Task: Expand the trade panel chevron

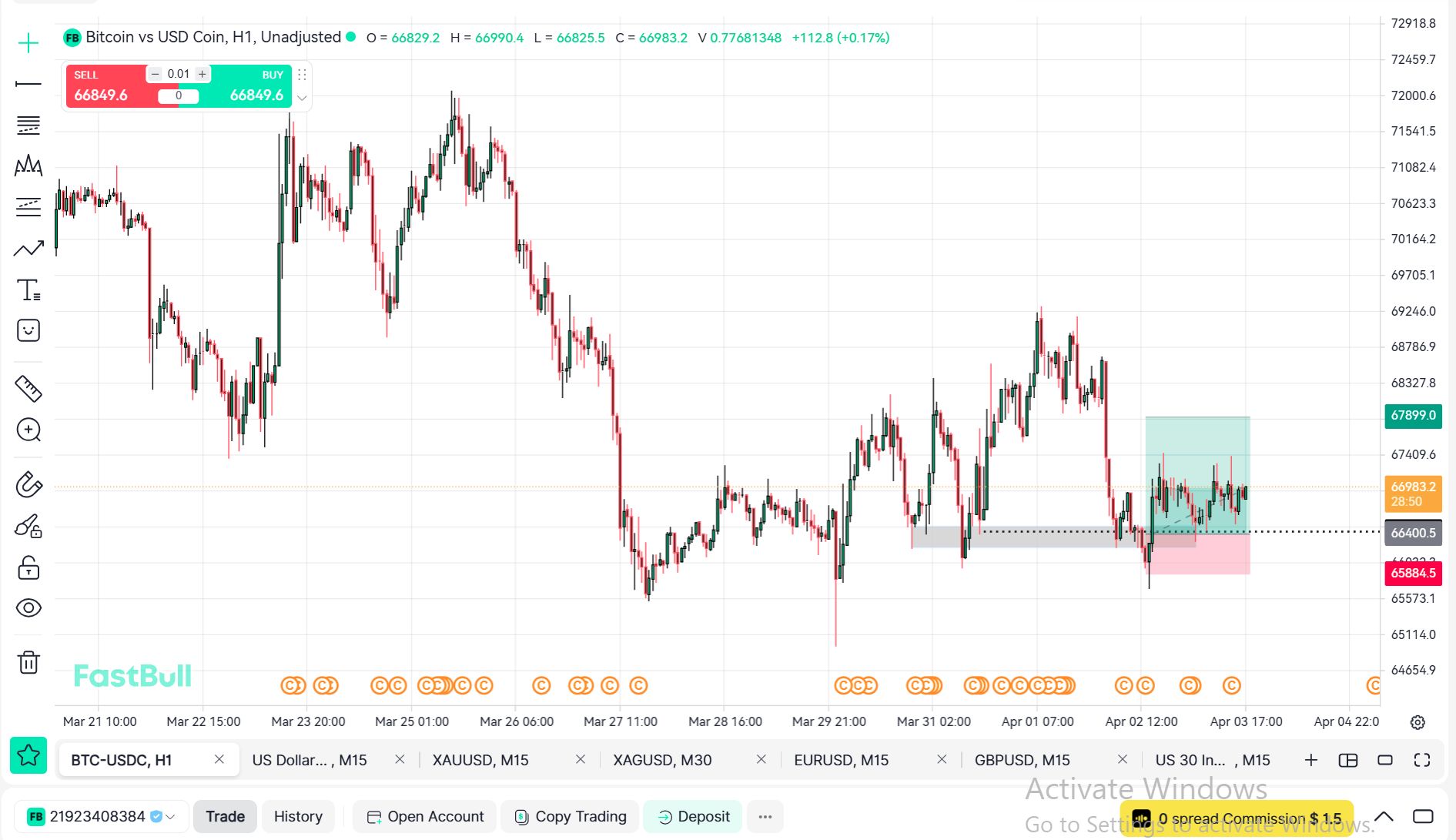Action: (302, 98)
